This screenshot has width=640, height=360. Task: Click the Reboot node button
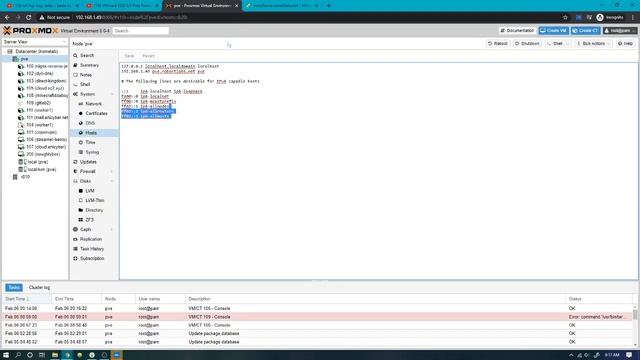click(498, 44)
